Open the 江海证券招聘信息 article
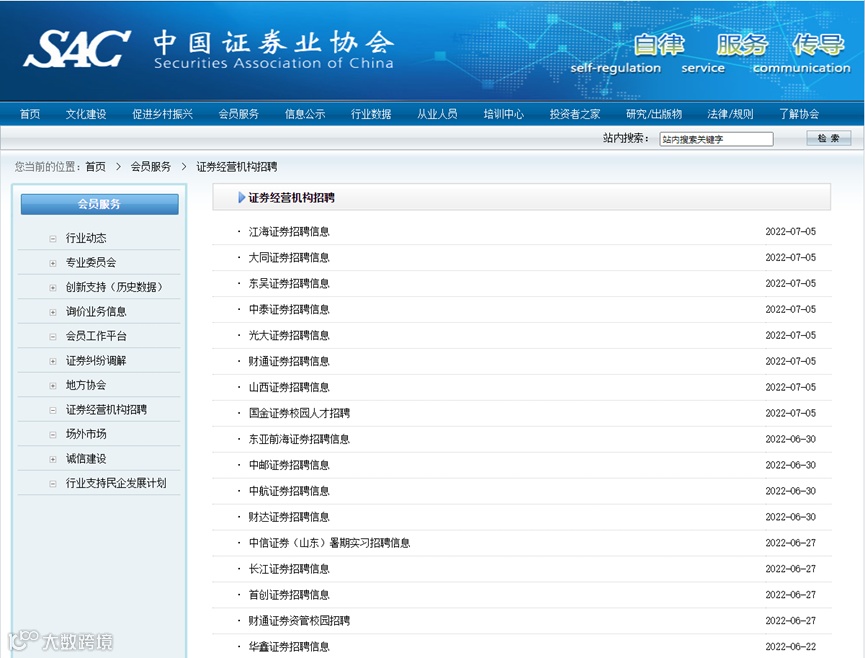865x658 pixels. [289, 232]
